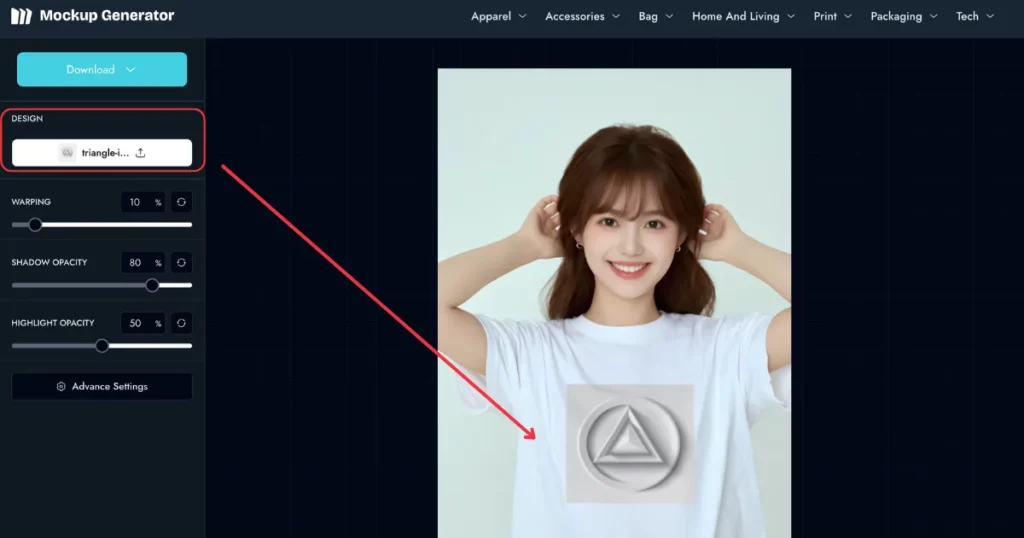This screenshot has width=1024, height=538.
Task: Expand the Accessories category menu
Action: (x=582, y=16)
